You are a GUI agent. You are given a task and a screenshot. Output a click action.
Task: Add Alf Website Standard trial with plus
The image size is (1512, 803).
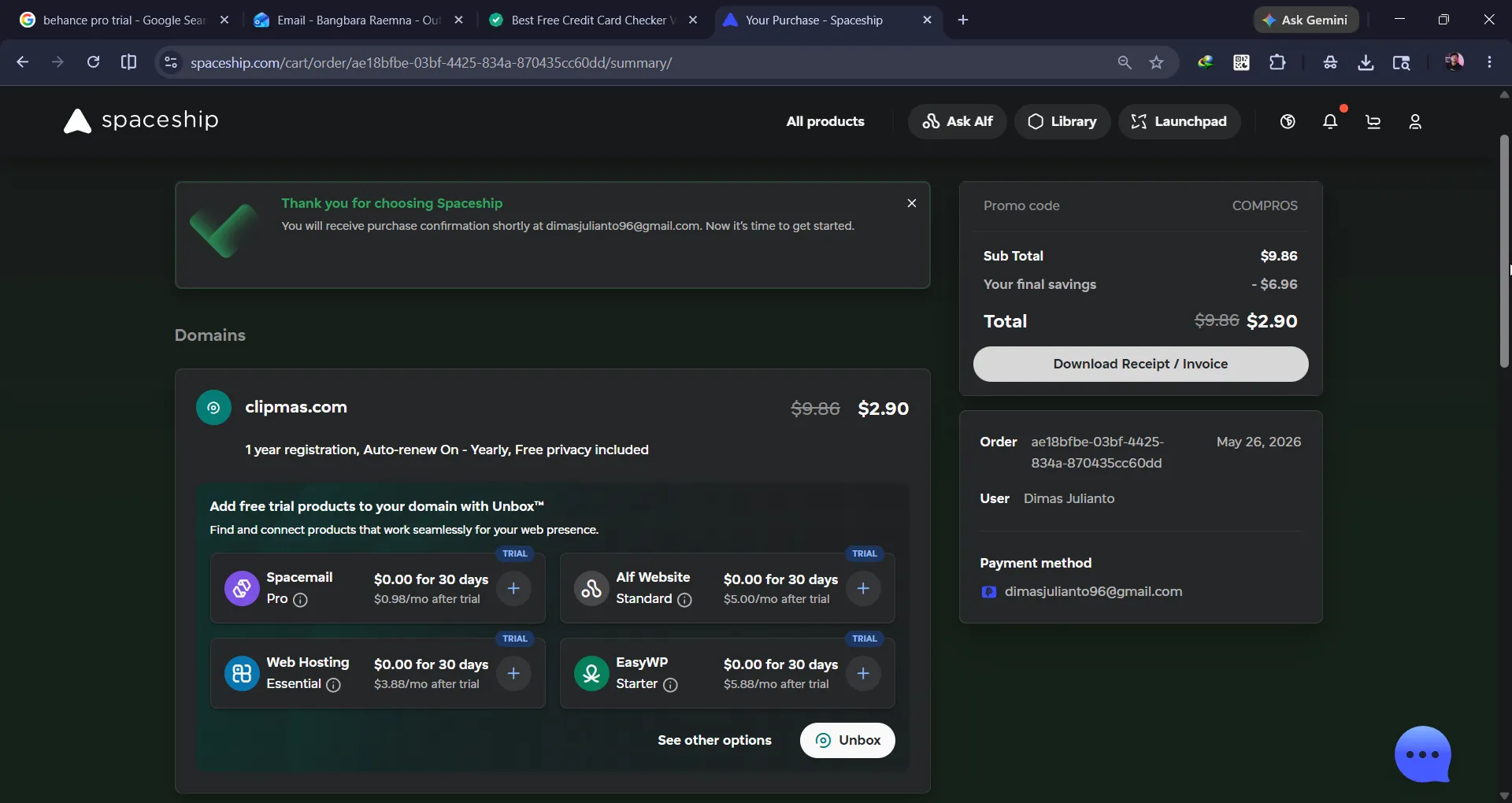tap(863, 588)
